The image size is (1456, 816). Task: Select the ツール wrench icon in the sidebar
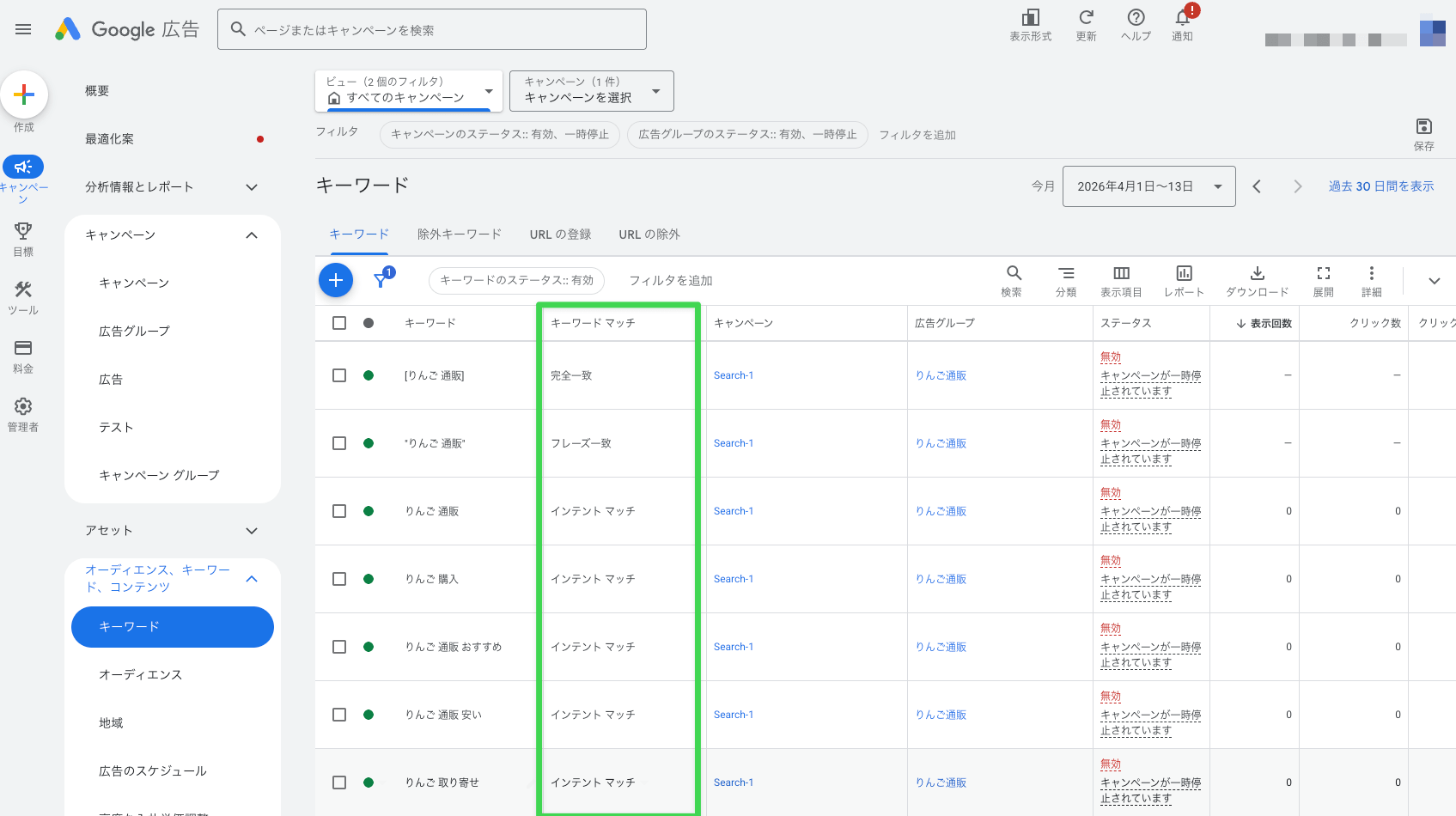[x=23, y=289]
